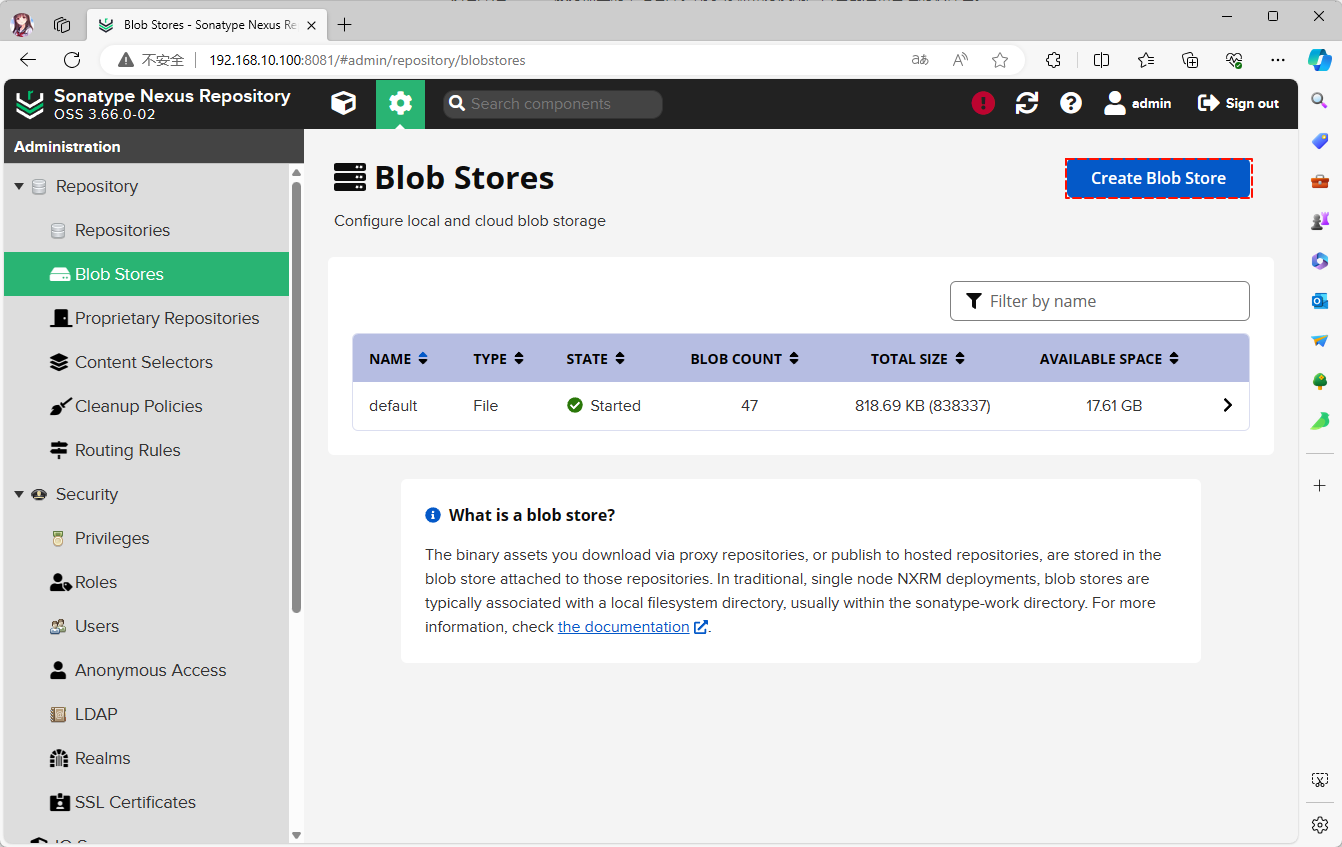Click the Sign out button
1342x847 pixels.
[x=1238, y=103]
